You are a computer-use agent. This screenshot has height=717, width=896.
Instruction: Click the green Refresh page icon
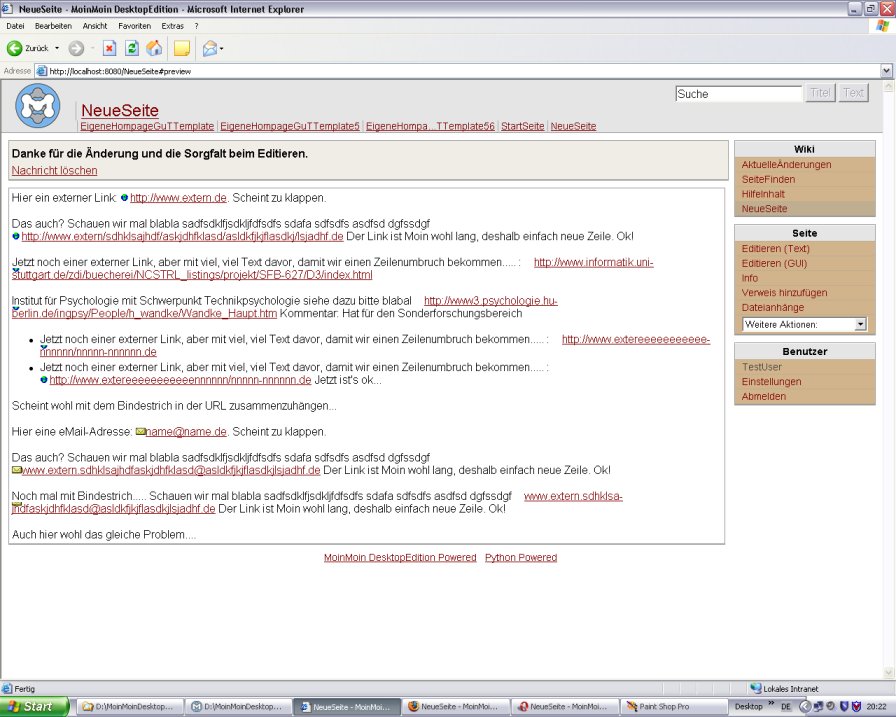pos(132,48)
